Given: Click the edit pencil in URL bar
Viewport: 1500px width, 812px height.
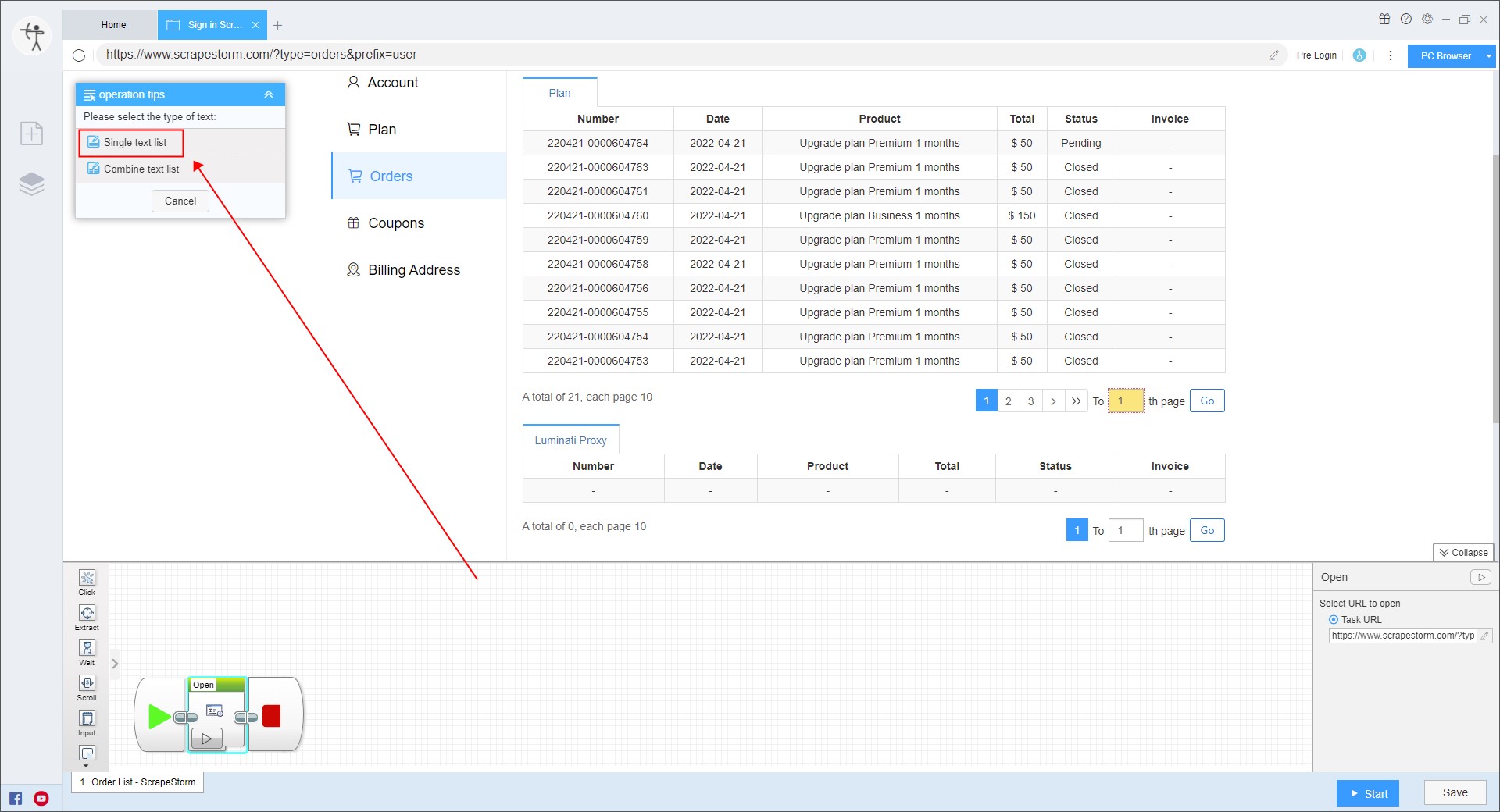Looking at the screenshot, I should pos(1273,55).
